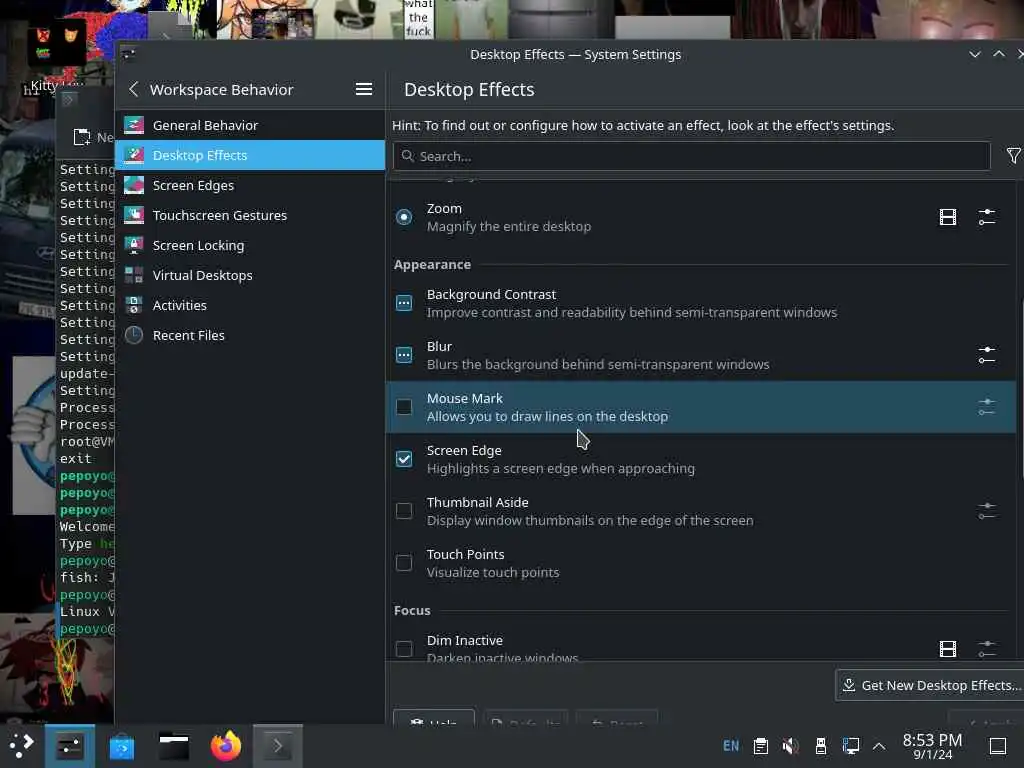Viewport: 1024px width, 768px height.
Task: Open the clock showing 8:53 PM
Action: coord(932,746)
